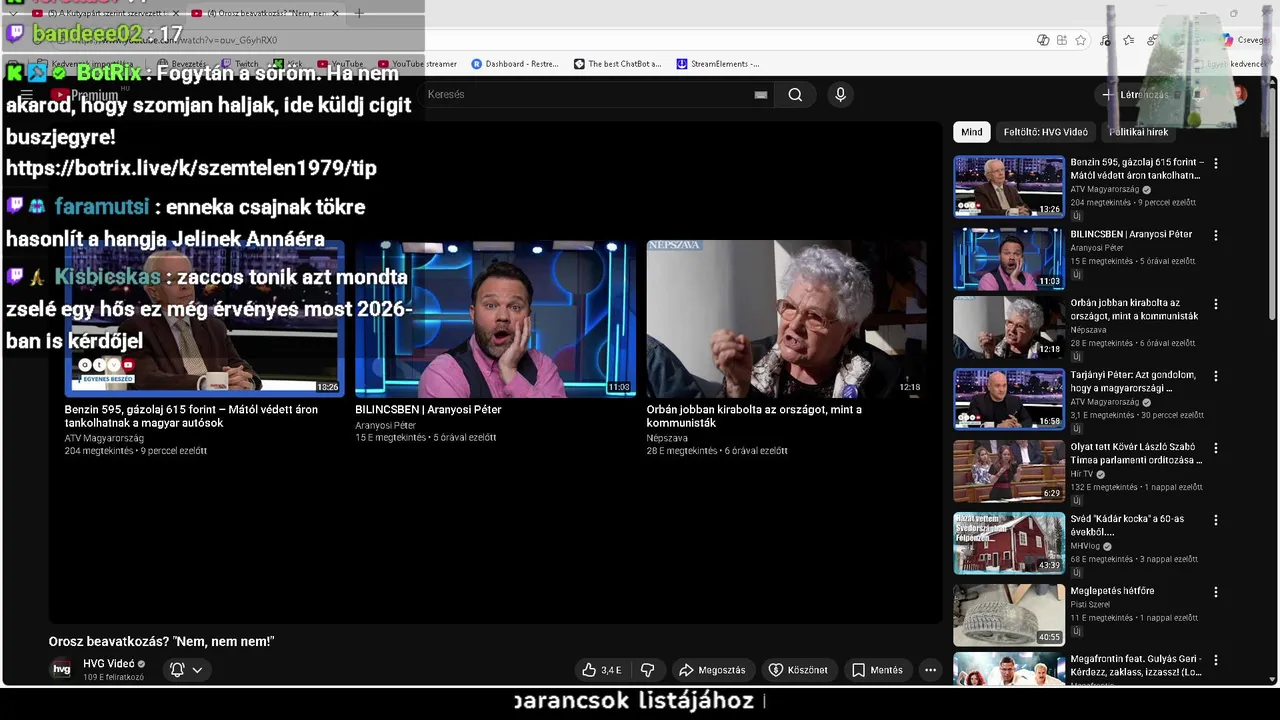Open StreamElements bookmark
The height and width of the screenshot is (720, 1280).
[718, 64]
